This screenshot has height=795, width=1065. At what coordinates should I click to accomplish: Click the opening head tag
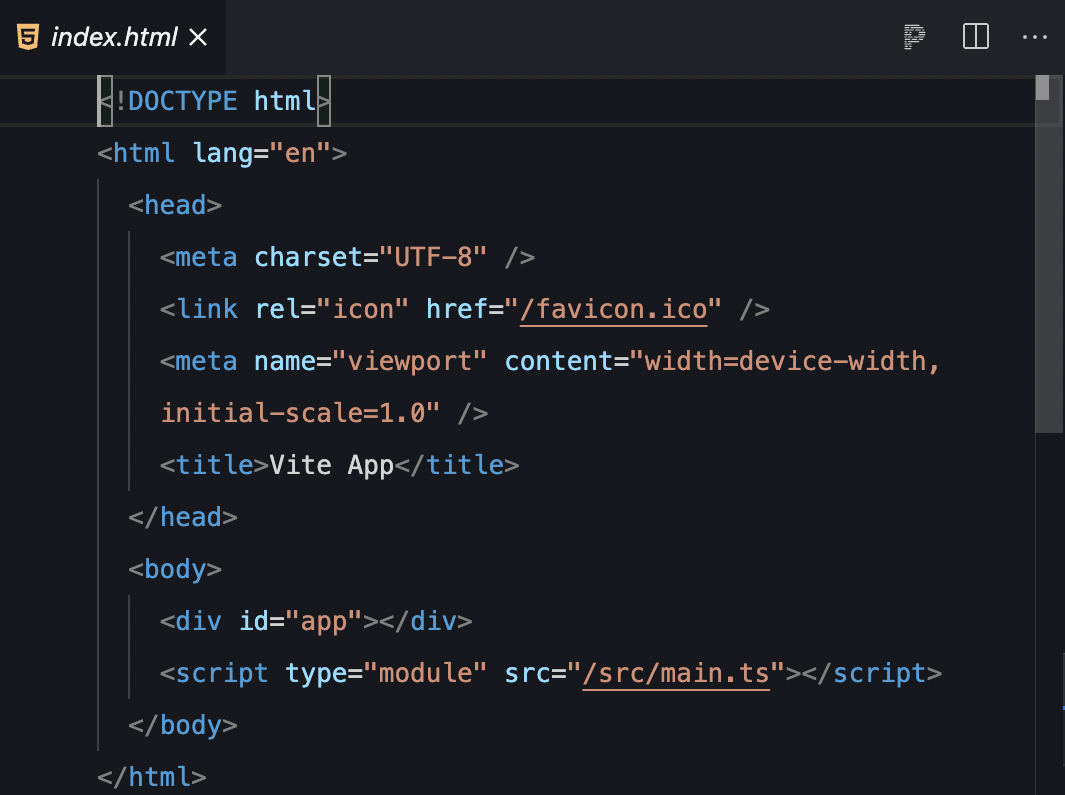tap(175, 205)
